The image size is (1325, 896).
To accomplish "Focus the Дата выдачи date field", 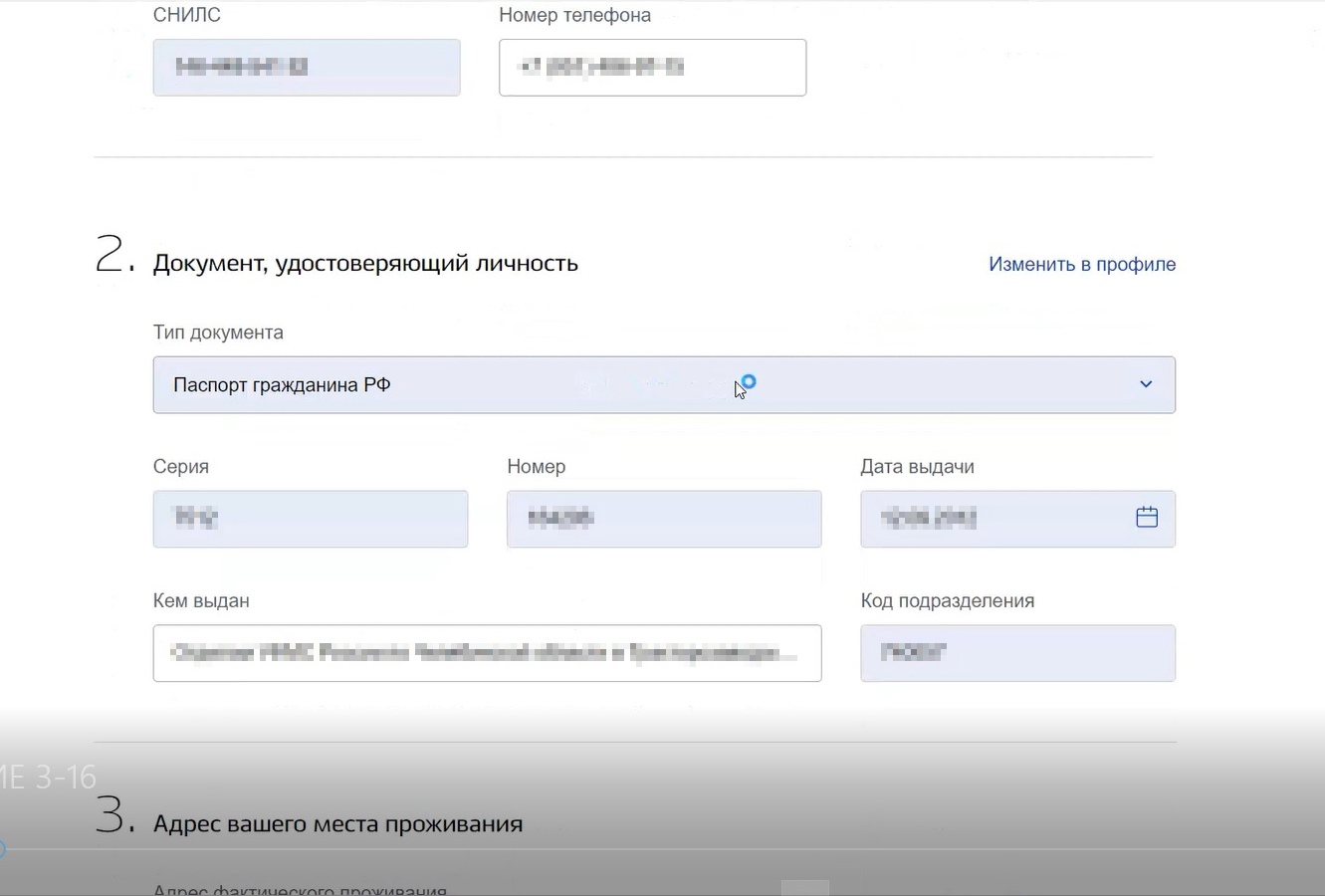I will (1017, 519).
